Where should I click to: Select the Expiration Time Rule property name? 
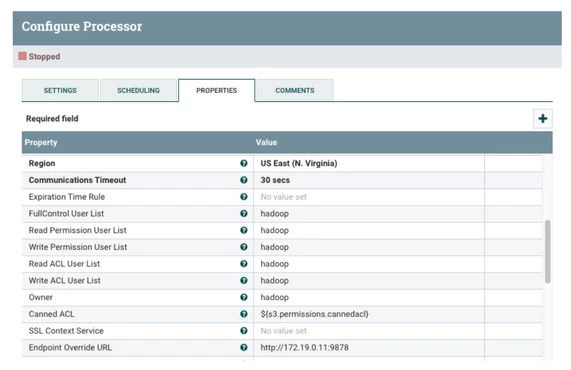[x=67, y=197]
